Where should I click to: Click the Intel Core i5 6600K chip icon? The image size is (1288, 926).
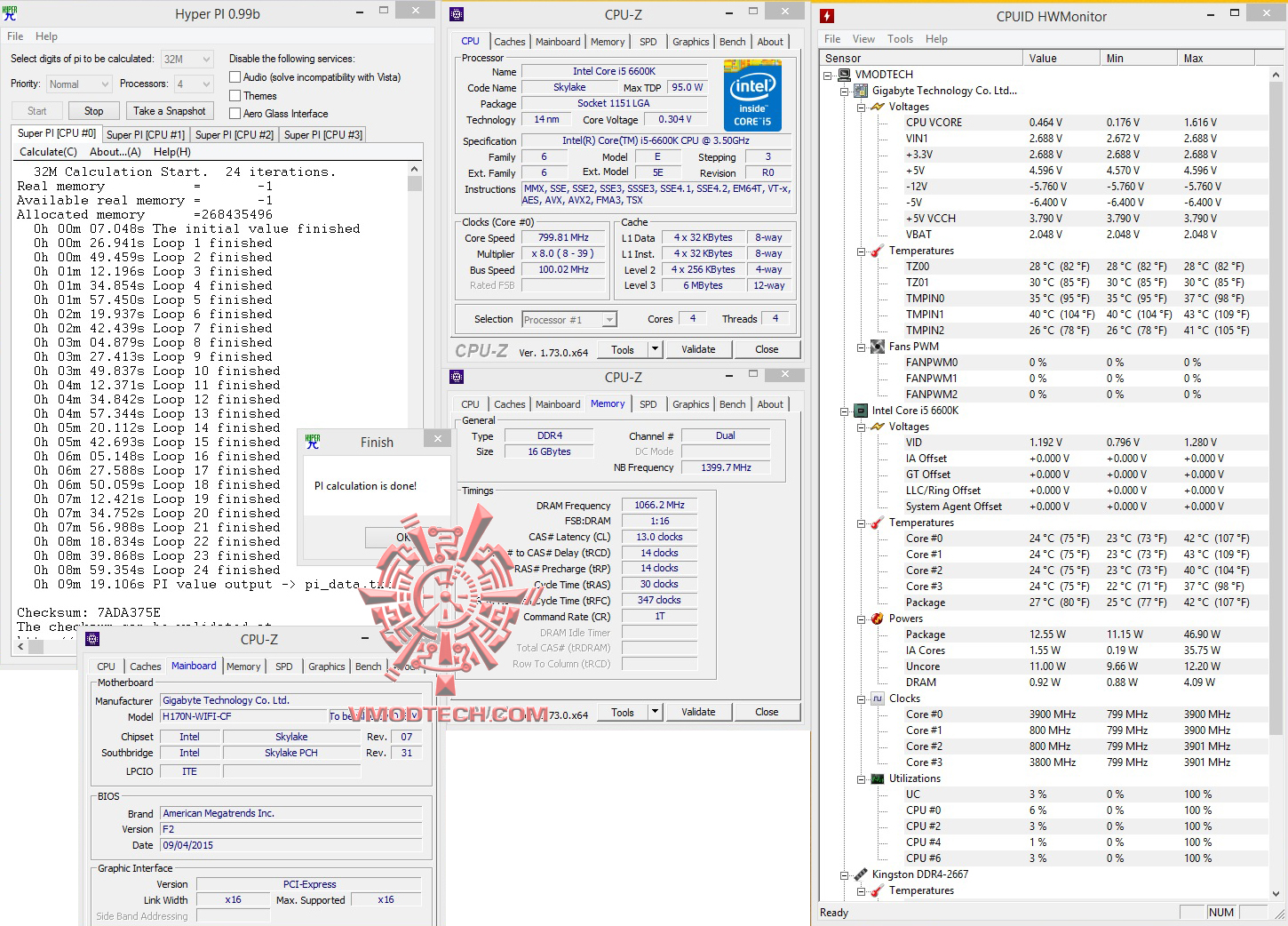click(x=860, y=411)
